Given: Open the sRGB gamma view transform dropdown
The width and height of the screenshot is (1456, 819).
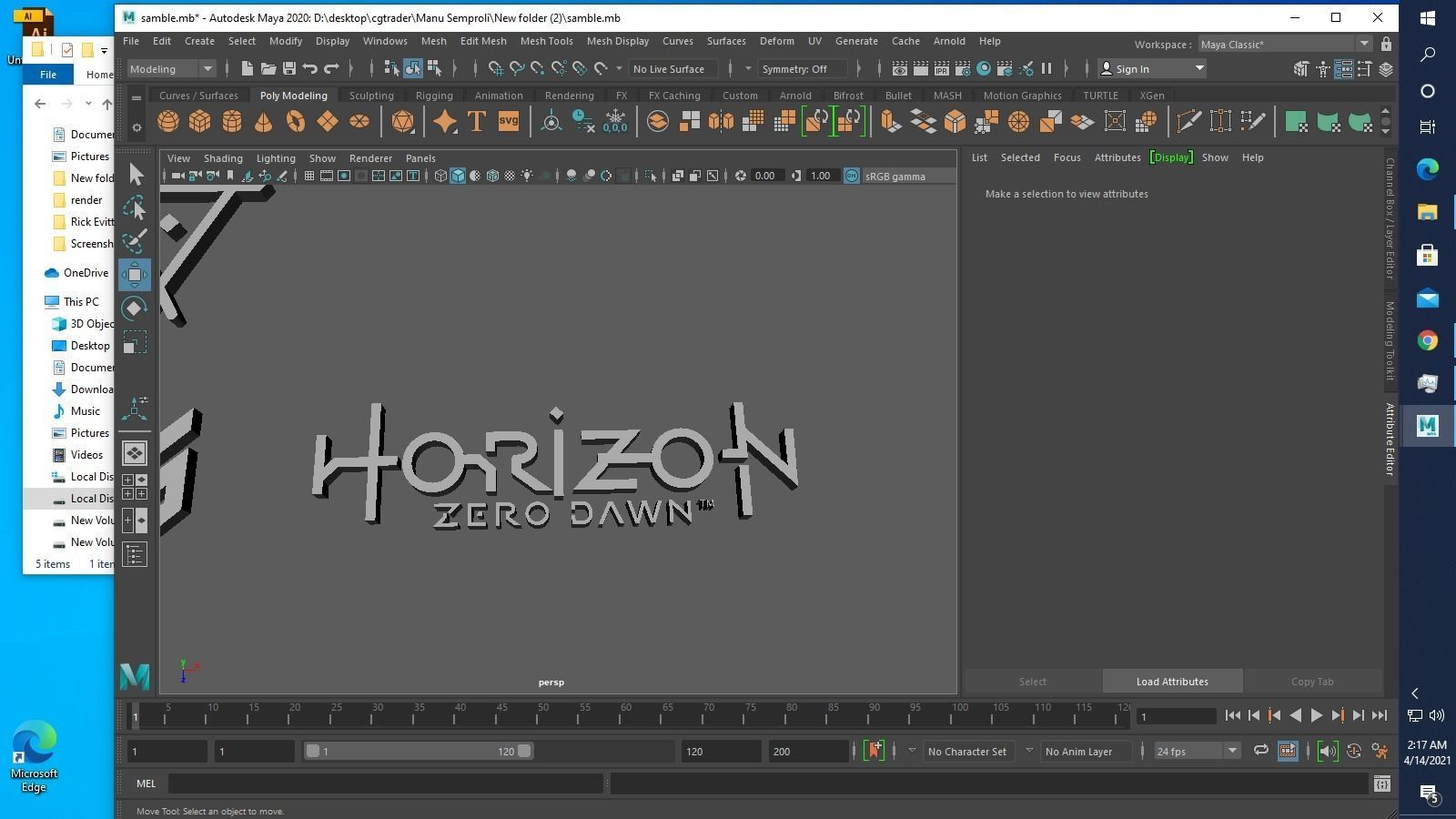Looking at the screenshot, I should point(908,176).
